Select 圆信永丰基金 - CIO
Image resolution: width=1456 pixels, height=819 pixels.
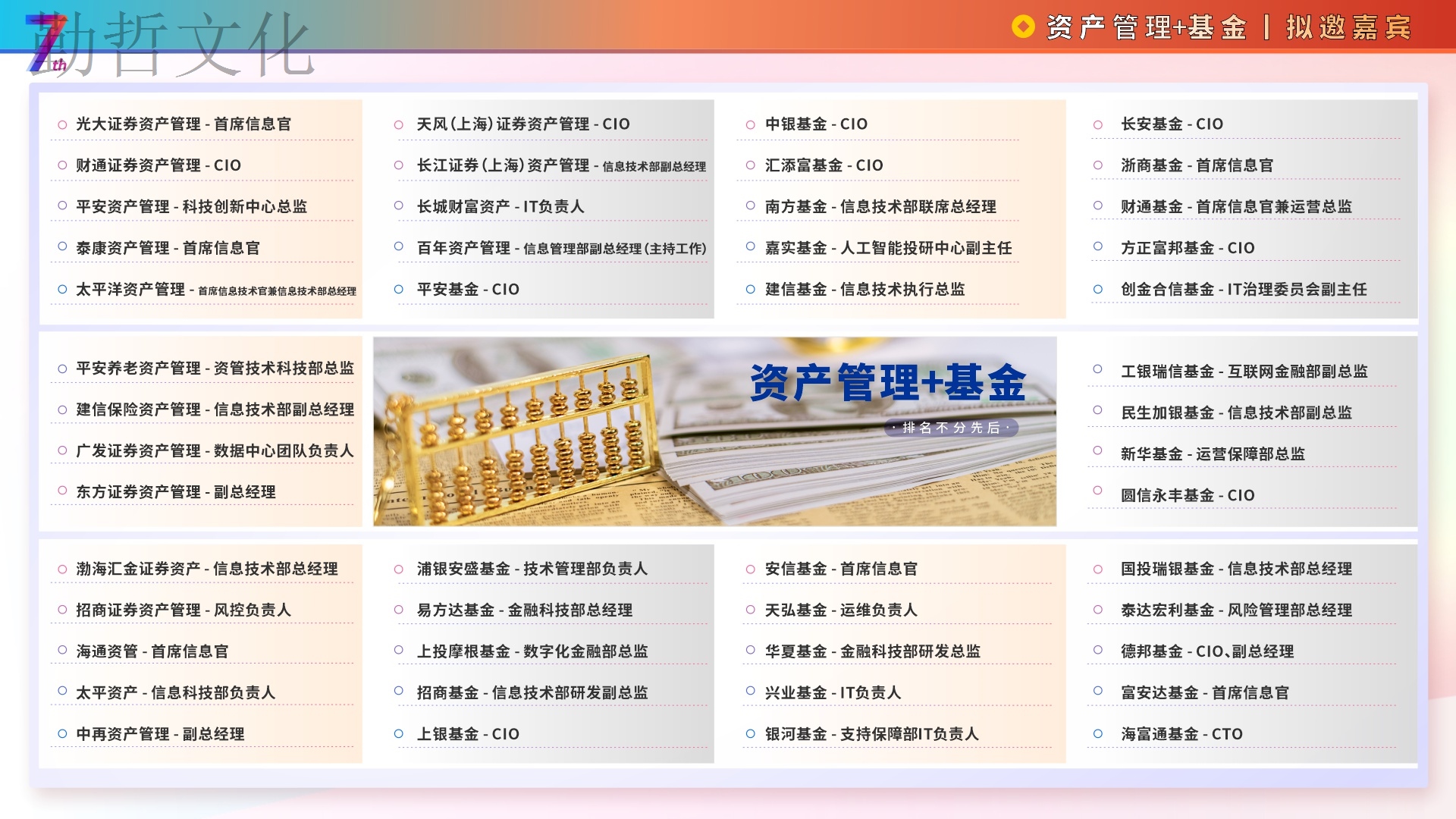pyautogui.click(x=1188, y=496)
